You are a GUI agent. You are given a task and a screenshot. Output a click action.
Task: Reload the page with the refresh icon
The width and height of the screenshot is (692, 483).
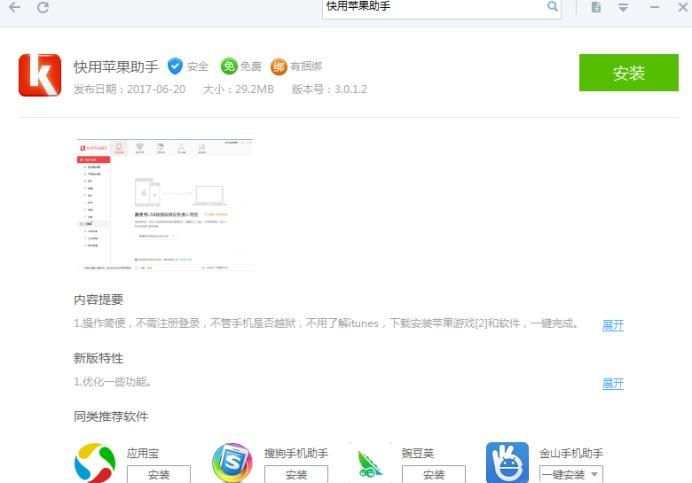tap(43, 7)
